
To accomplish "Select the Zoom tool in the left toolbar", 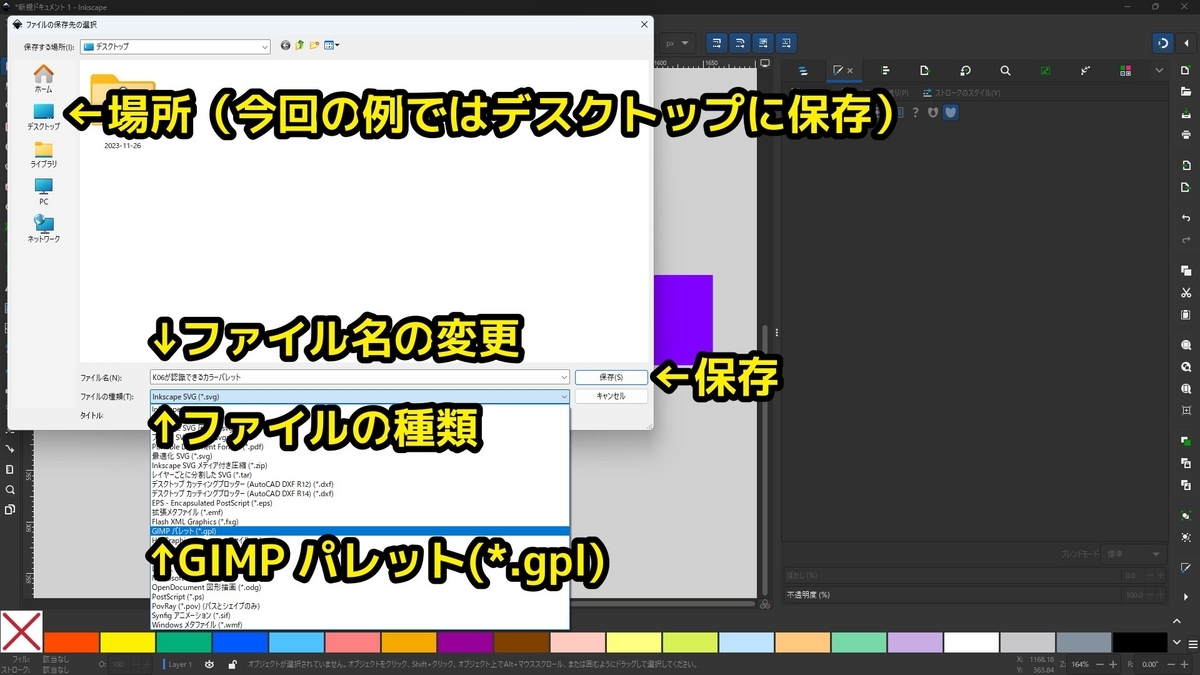I will (x=8, y=488).
